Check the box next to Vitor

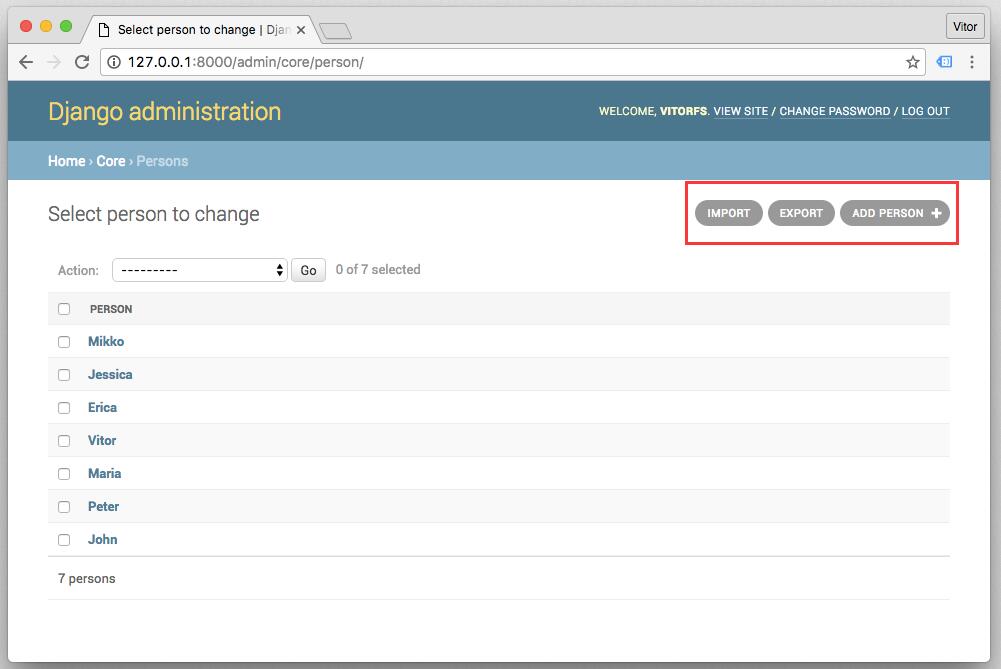pyautogui.click(x=64, y=441)
